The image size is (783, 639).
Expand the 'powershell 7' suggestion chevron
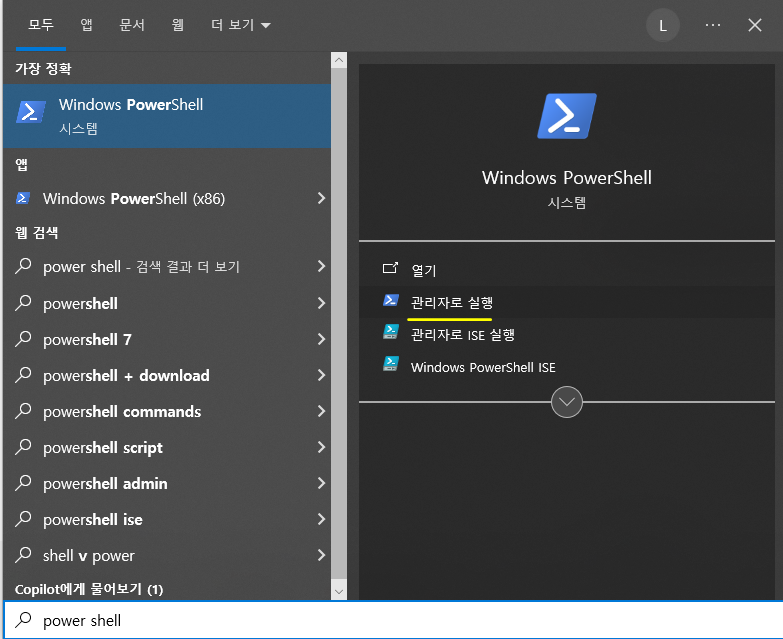322,339
